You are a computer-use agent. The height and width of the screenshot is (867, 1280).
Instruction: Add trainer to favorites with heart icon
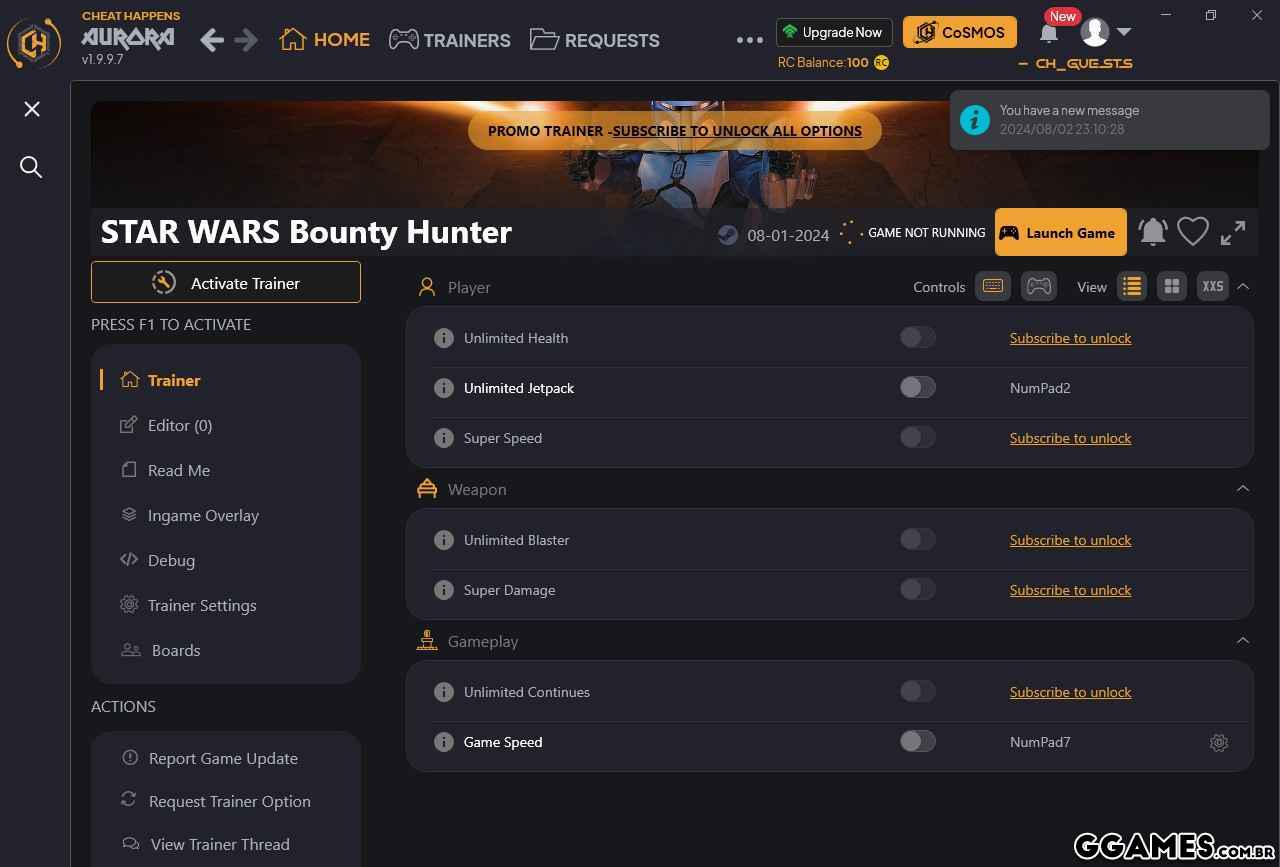(x=1193, y=232)
